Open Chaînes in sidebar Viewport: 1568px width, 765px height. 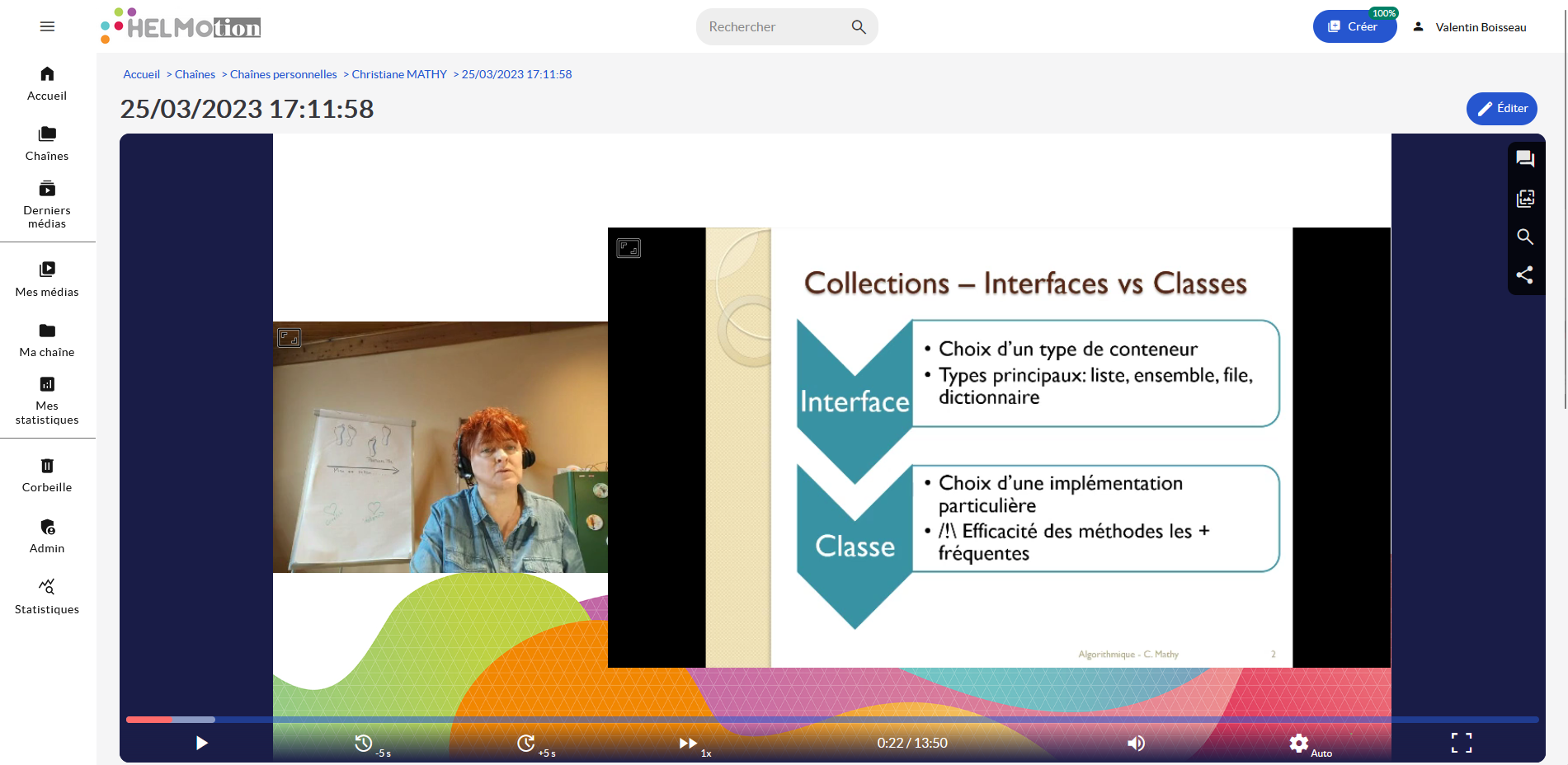47,143
